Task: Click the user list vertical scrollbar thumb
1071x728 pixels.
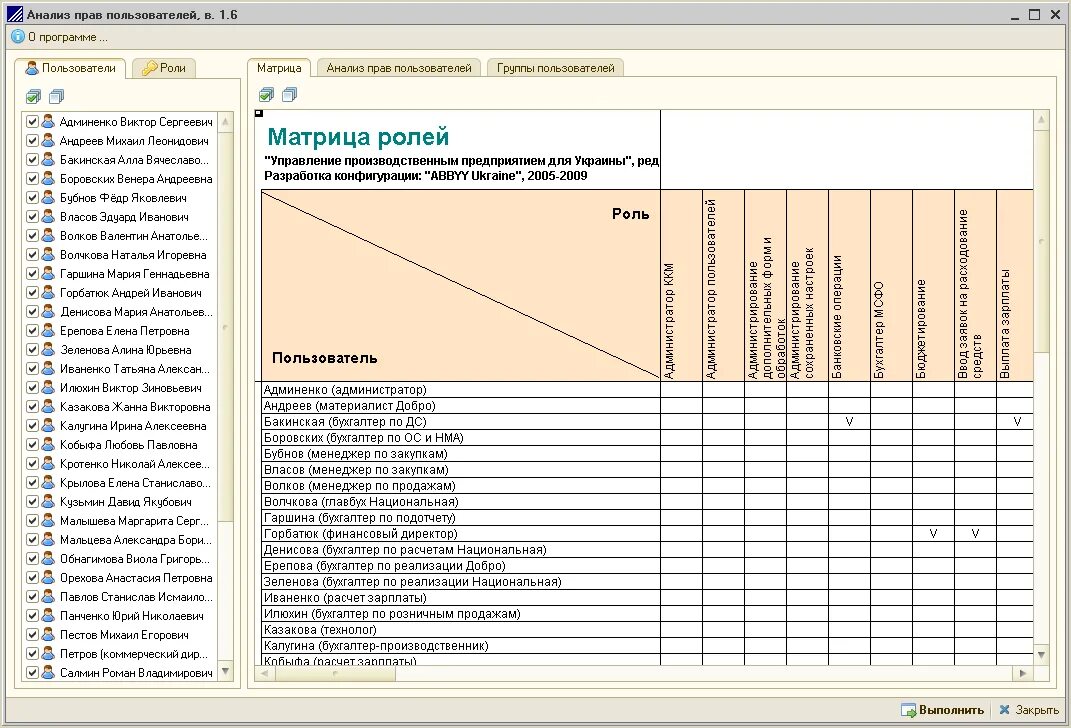Action: pyautogui.click(x=225, y=327)
